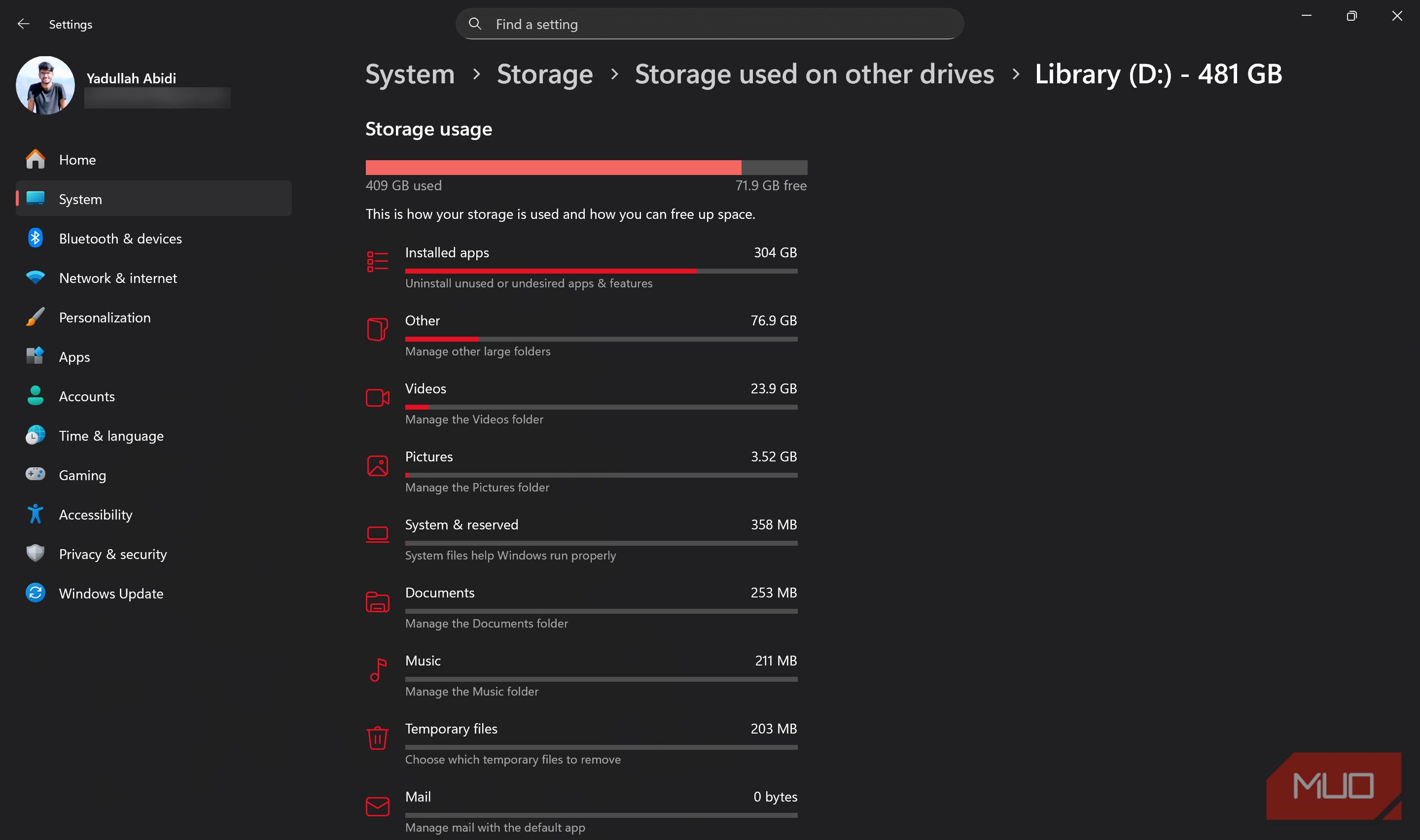Open Time & language settings
The width and height of the screenshot is (1420, 840).
click(x=153, y=436)
